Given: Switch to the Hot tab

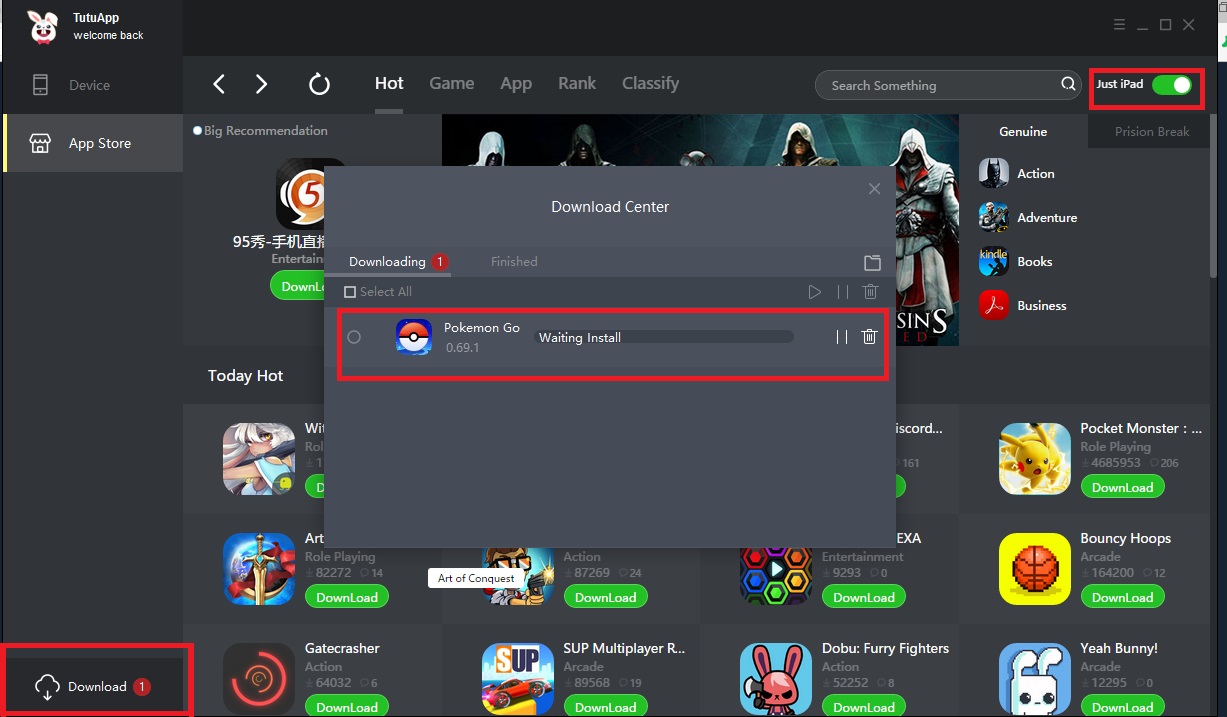Looking at the screenshot, I should click(389, 83).
